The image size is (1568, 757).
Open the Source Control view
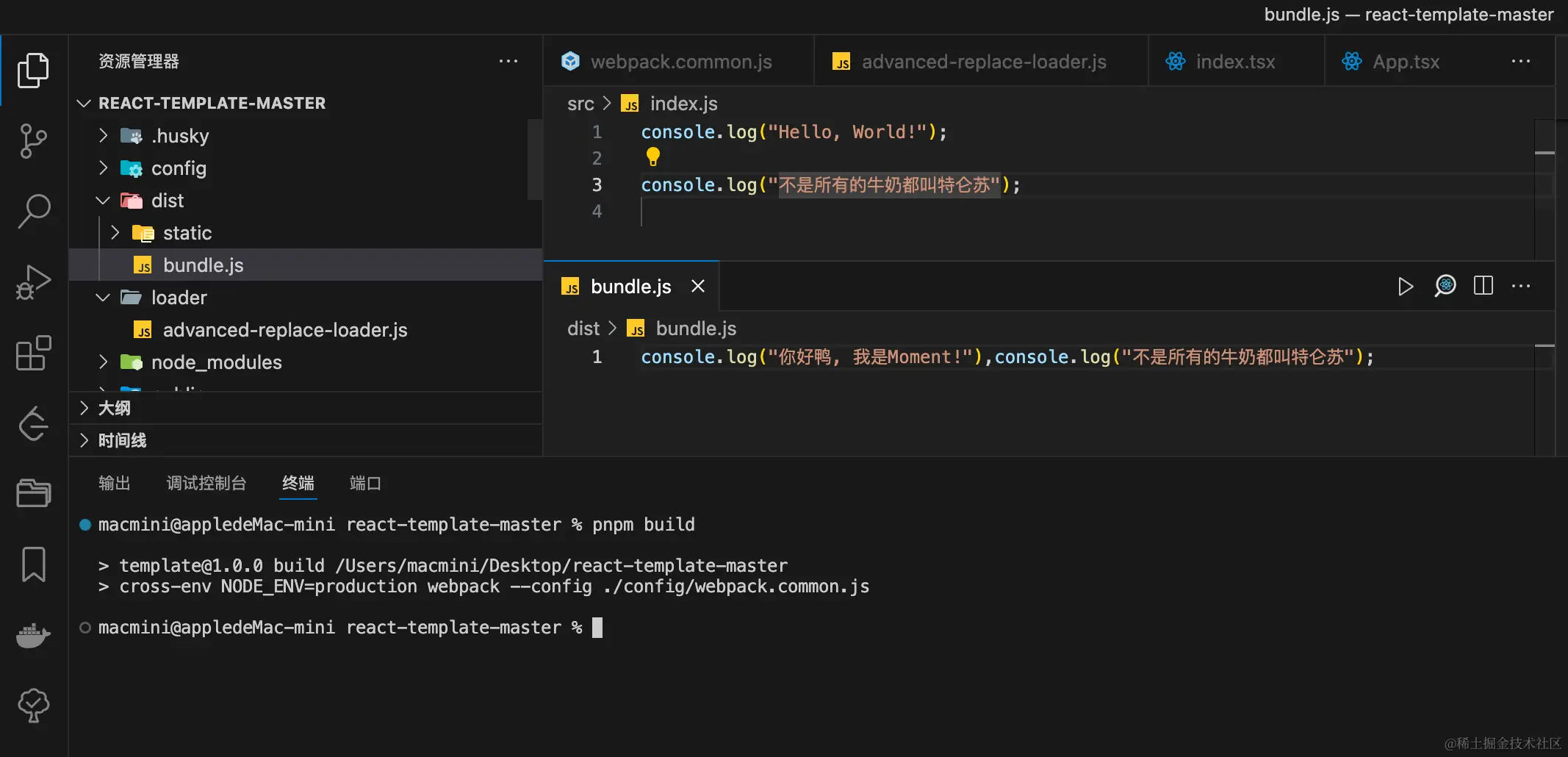33,140
